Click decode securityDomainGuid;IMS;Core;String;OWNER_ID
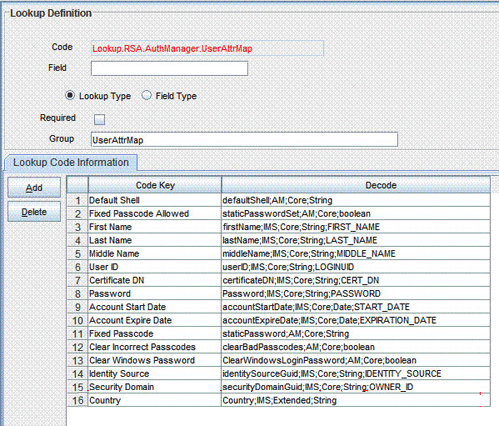499x426 pixels. [x=356, y=387]
